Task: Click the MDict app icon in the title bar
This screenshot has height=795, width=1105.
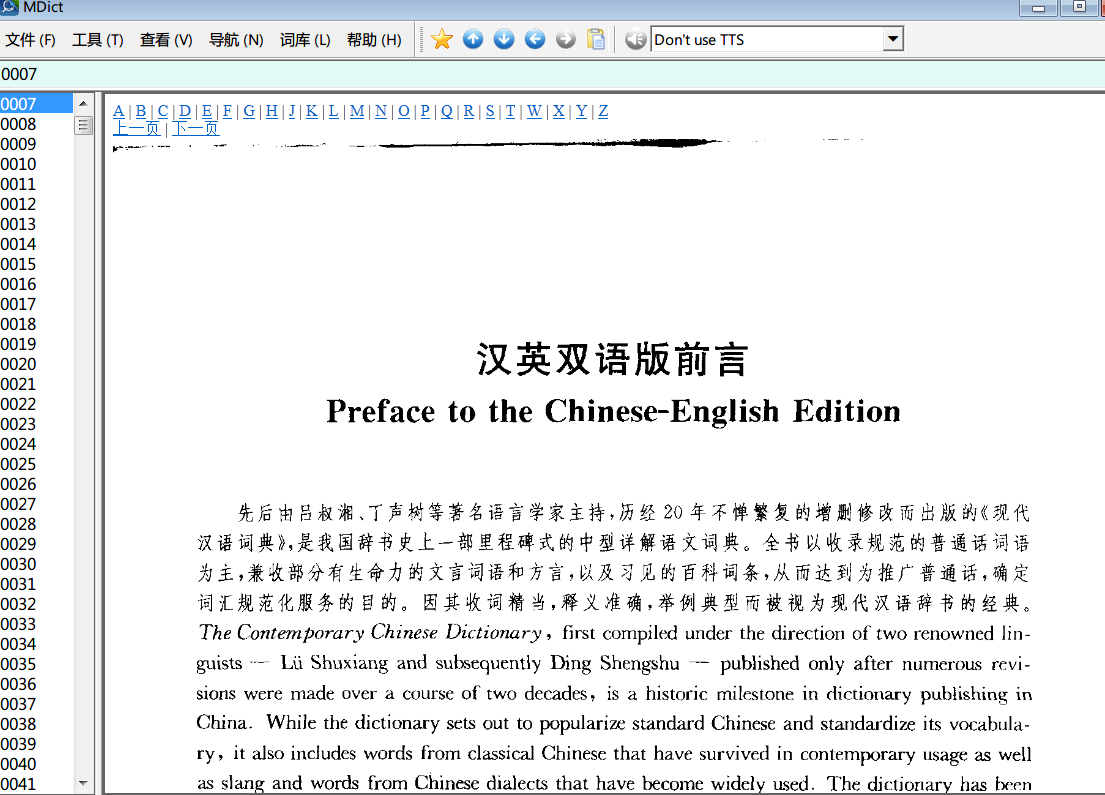Action: [x=10, y=7]
